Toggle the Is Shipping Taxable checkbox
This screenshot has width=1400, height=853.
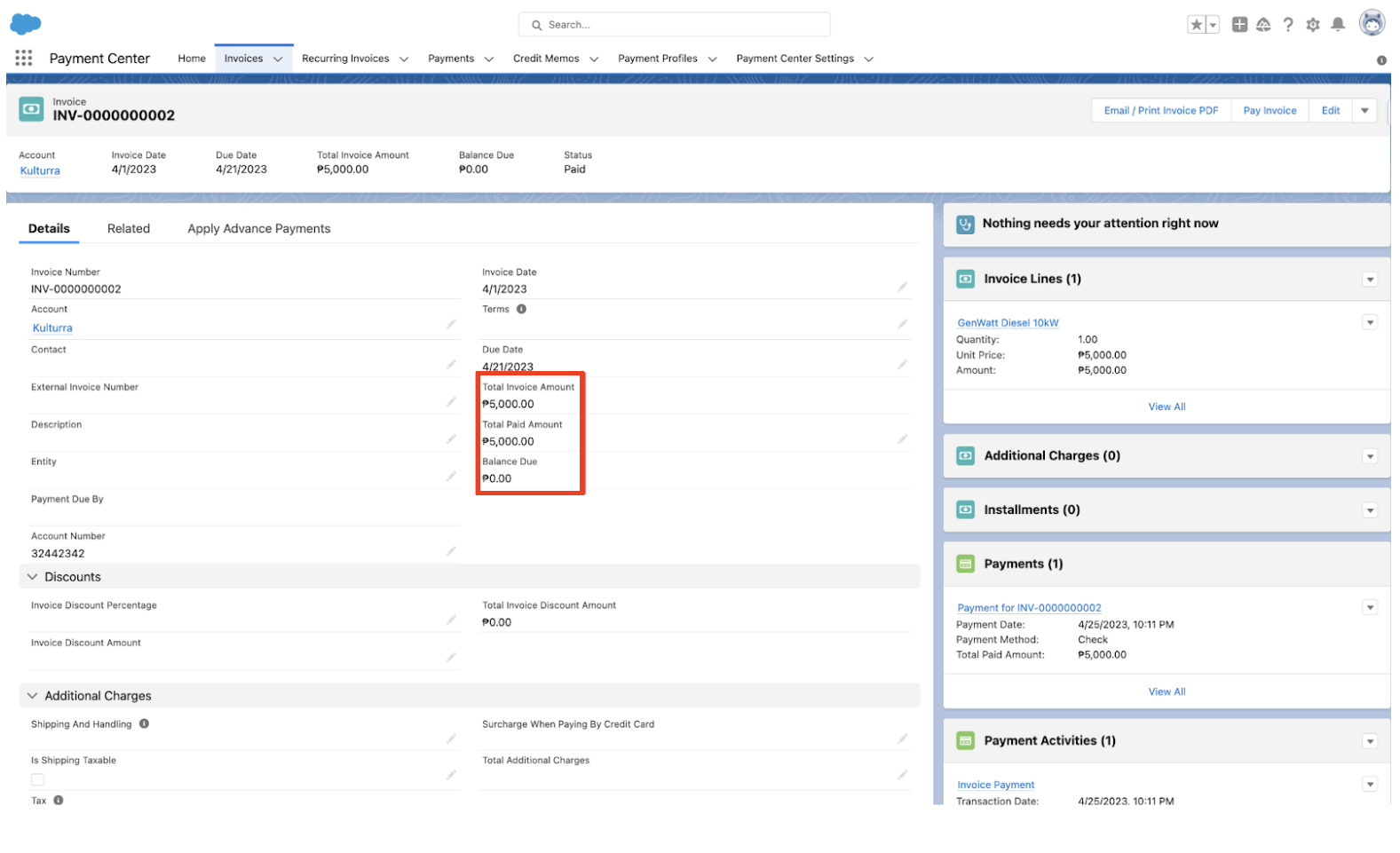pos(37,779)
